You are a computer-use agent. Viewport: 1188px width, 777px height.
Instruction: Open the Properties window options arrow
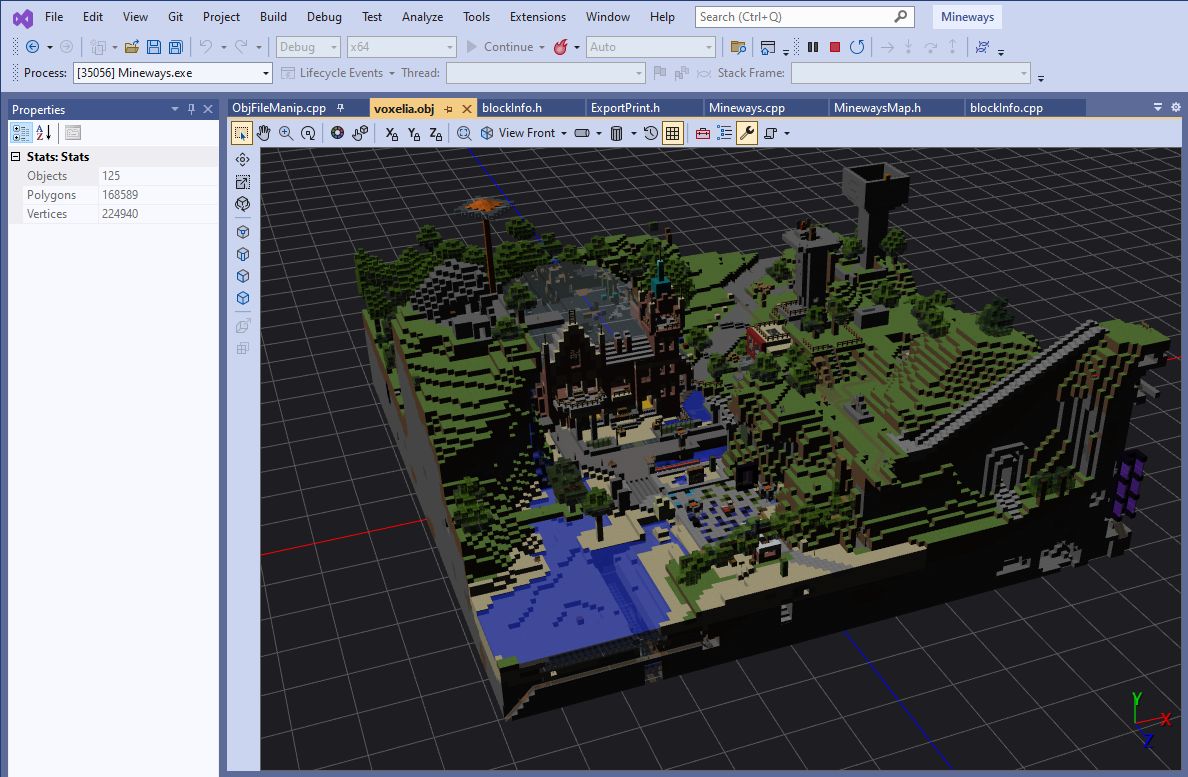175,109
